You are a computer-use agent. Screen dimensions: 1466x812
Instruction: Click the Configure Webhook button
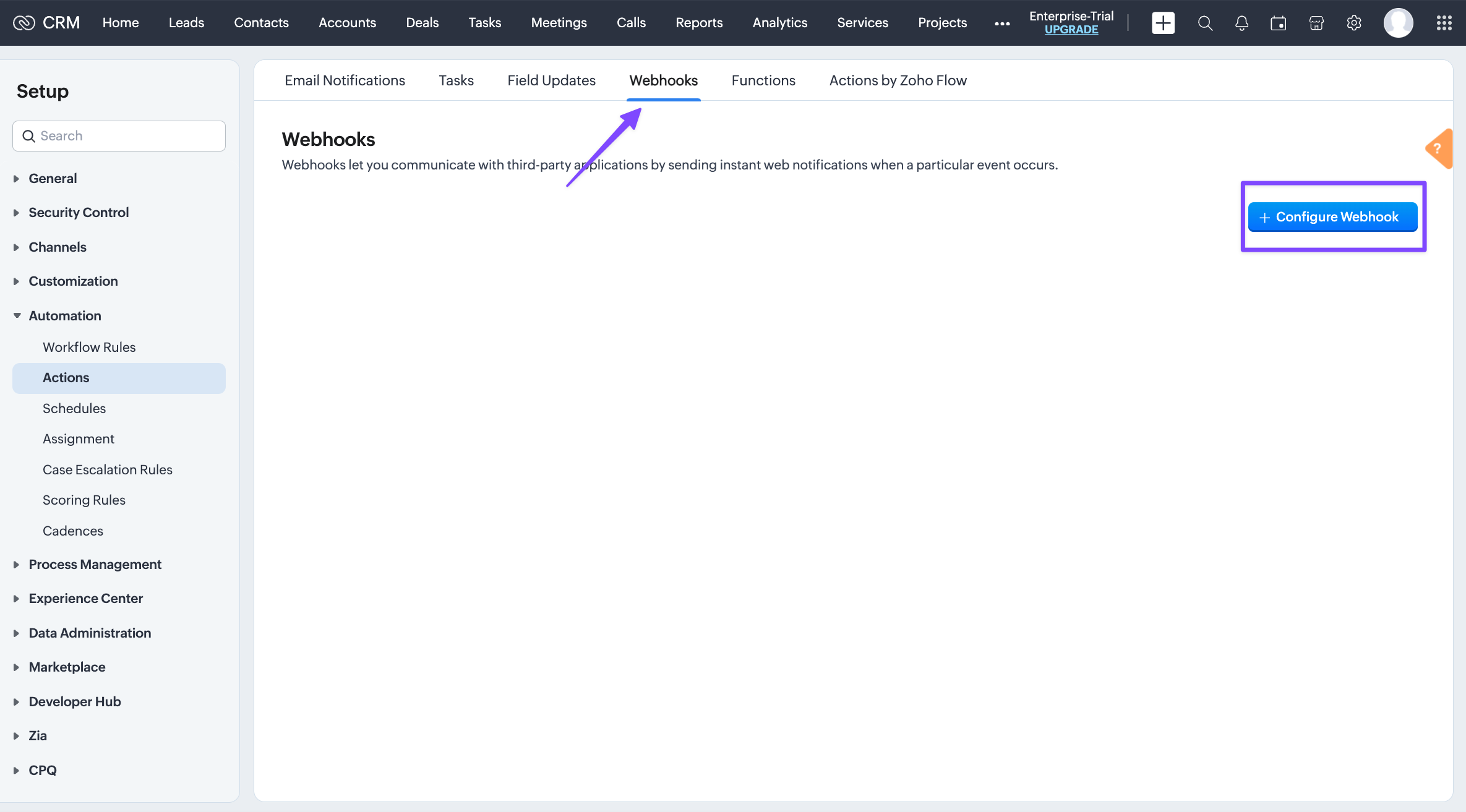click(x=1332, y=217)
